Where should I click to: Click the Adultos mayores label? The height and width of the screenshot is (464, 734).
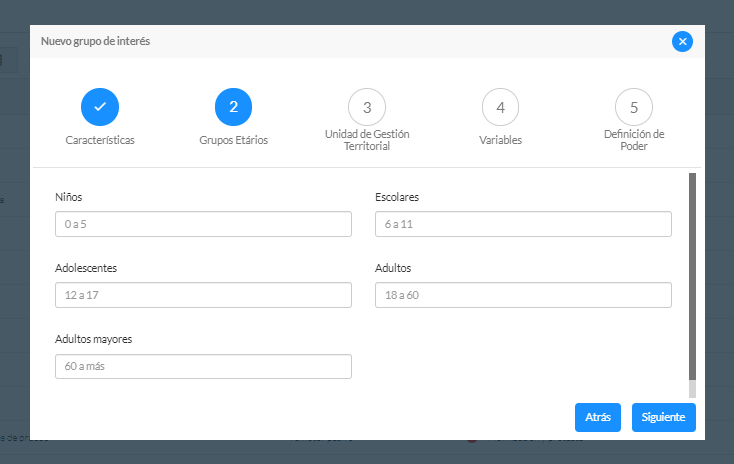click(x=93, y=339)
